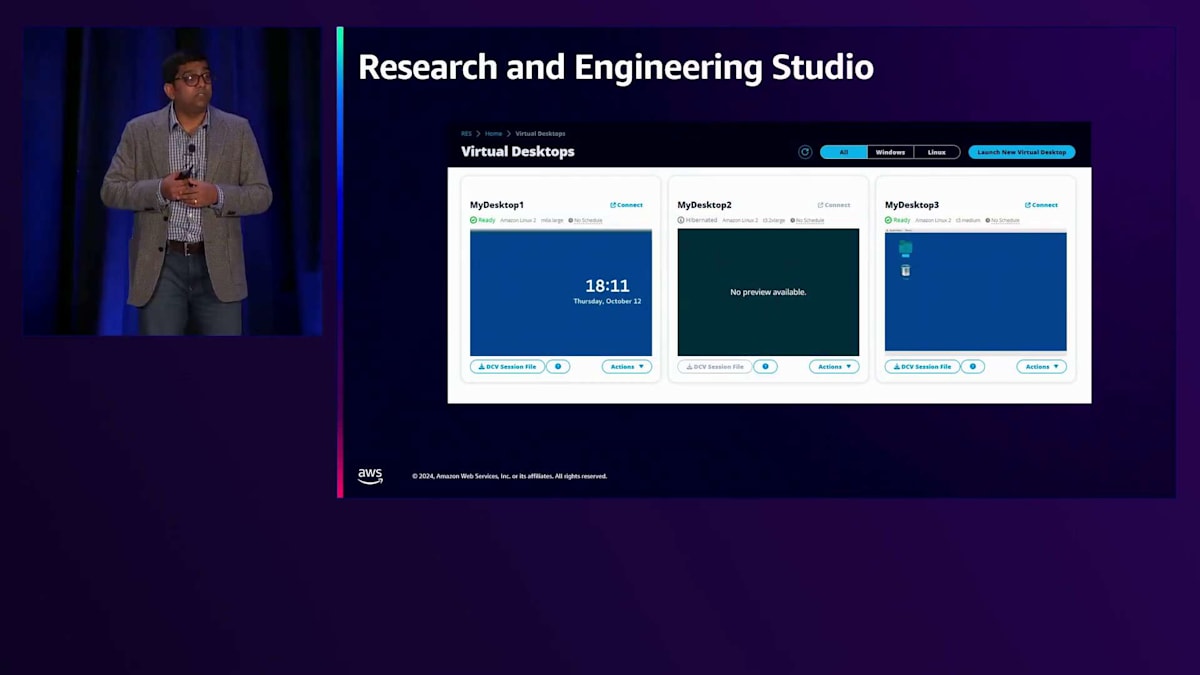Click the MyDesktop1 preview showing 18:11
This screenshot has height=675, width=1200.
(x=561, y=292)
